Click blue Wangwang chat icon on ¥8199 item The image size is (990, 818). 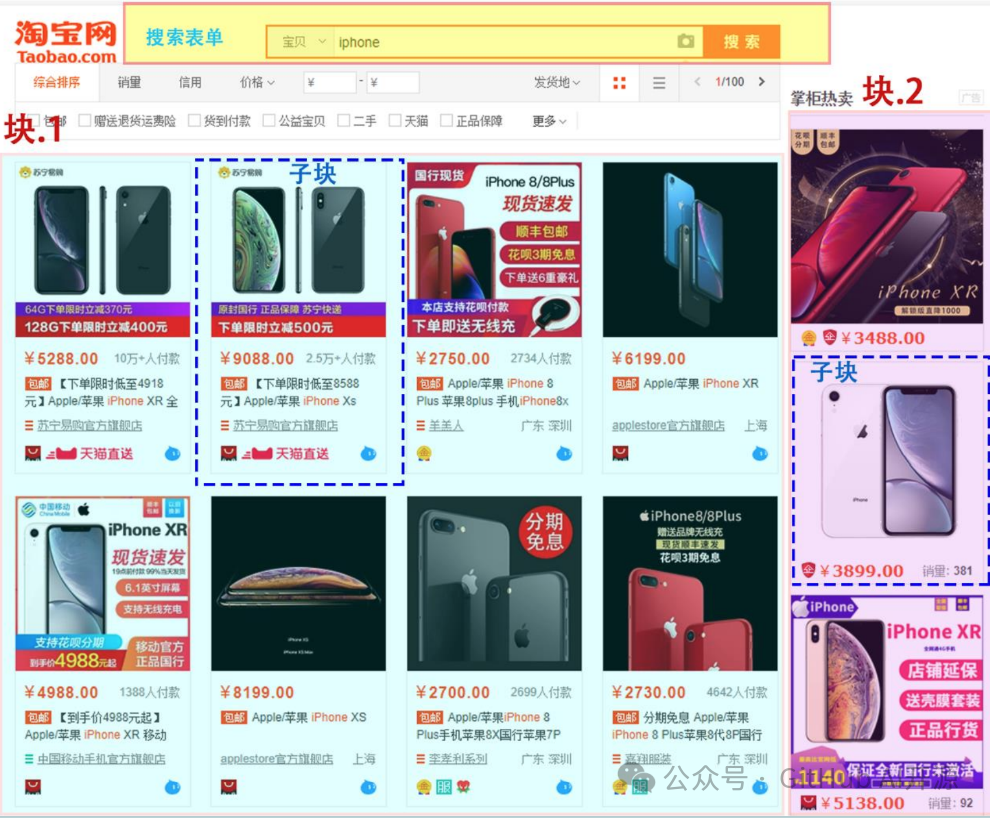368,787
